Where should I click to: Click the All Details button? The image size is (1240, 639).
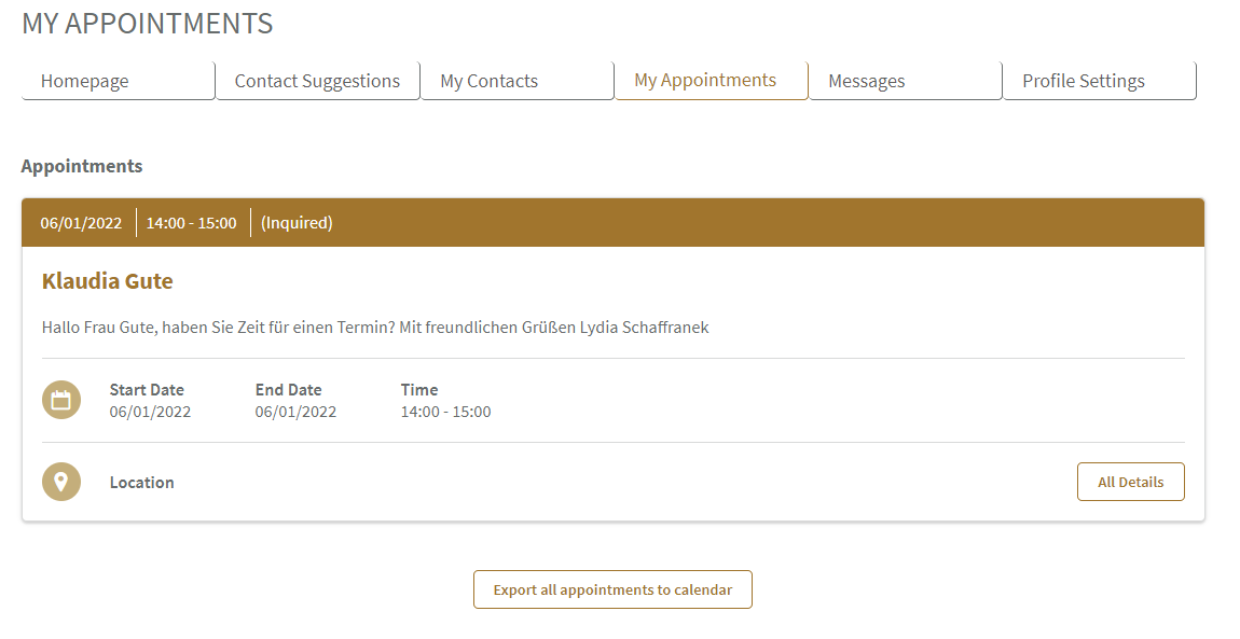pyautogui.click(x=1131, y=482)
